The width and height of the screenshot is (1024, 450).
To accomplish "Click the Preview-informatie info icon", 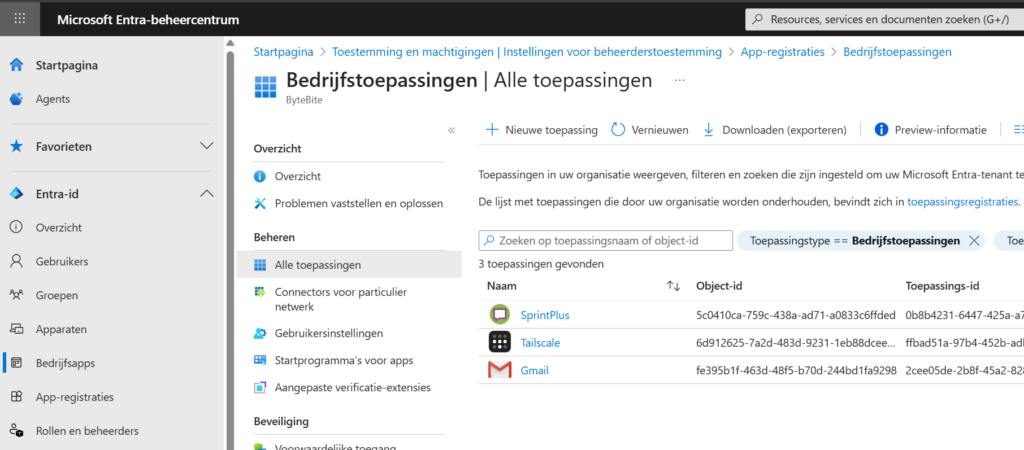I will (x=881, y=130).
